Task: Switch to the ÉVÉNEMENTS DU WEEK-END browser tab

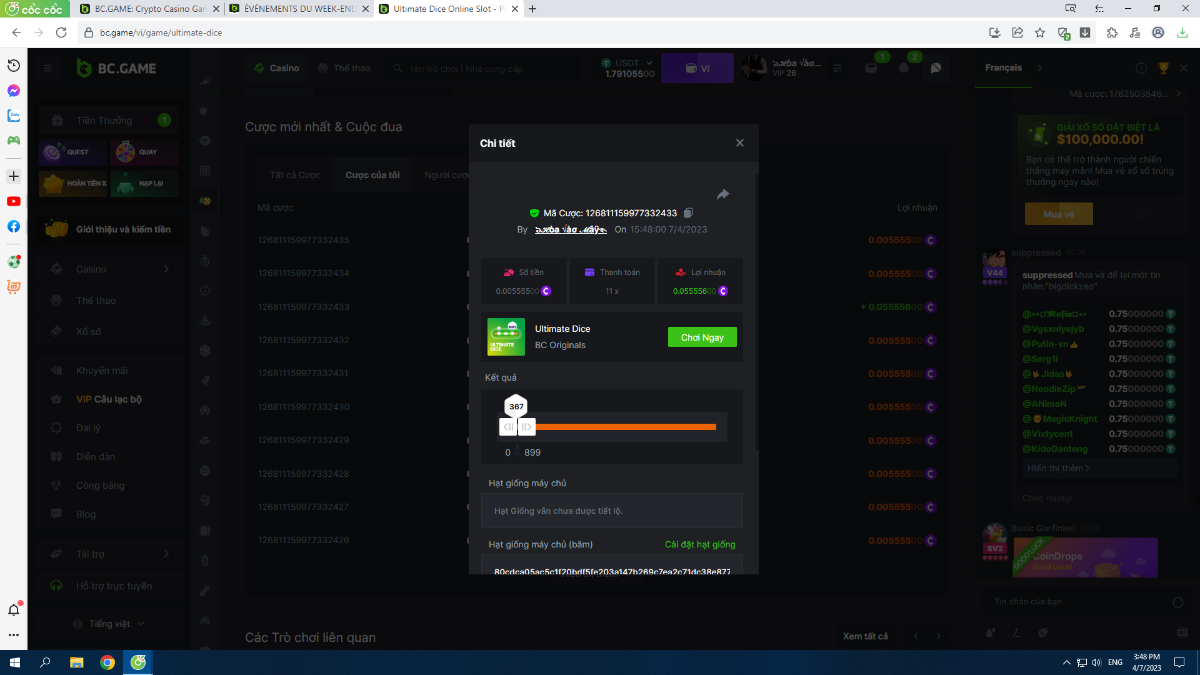Action: pyautogui.click(x=297, y=9)
